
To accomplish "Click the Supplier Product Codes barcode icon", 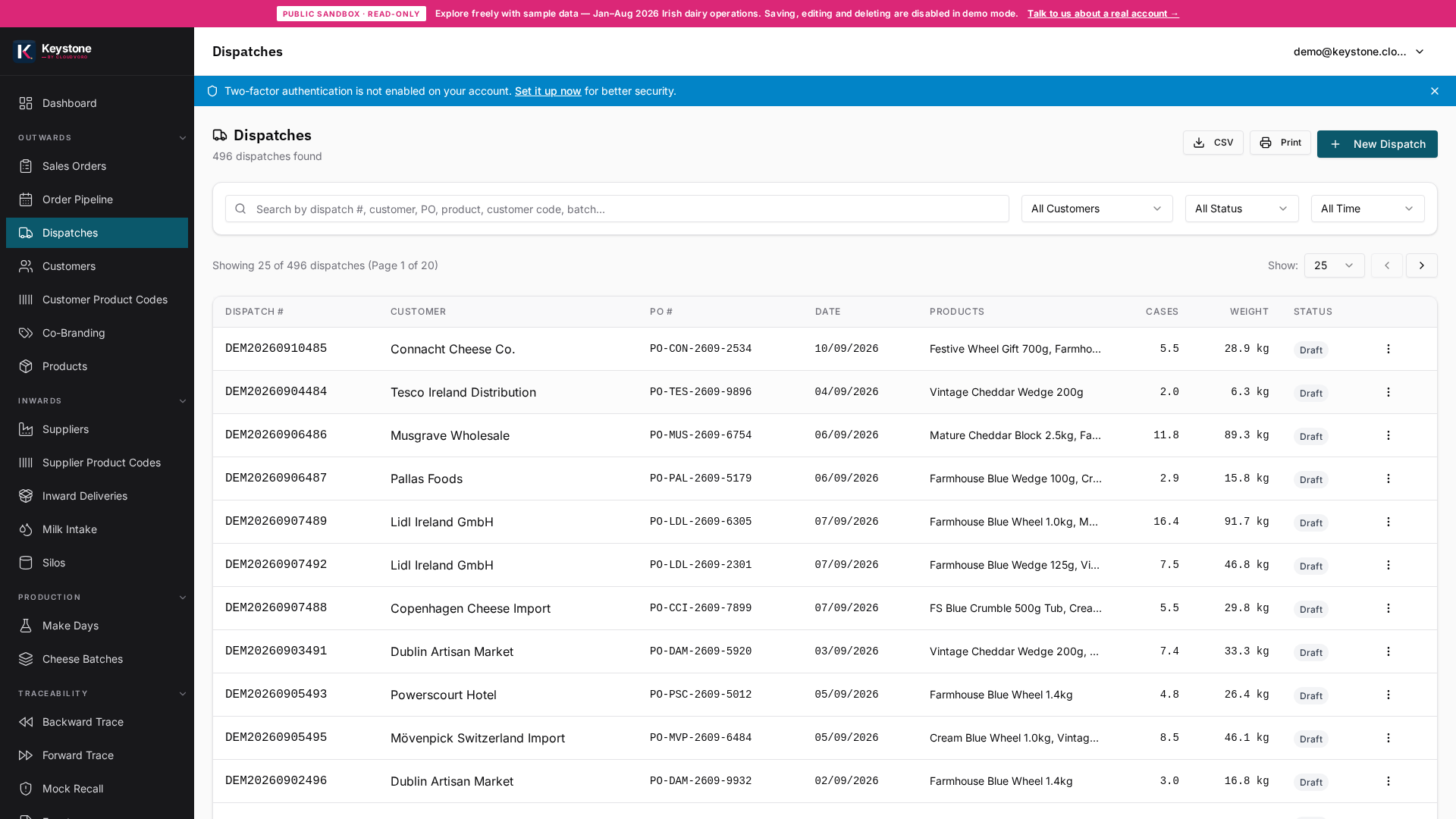I will tap(26, 463).
